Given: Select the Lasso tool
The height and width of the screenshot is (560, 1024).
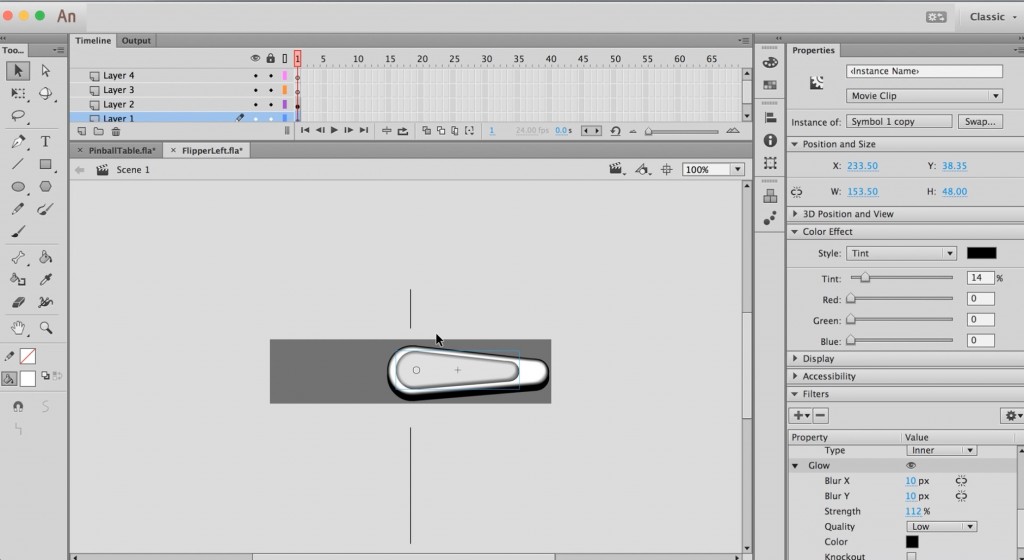Looking at the screenshot, I should [x=18, y=116].
